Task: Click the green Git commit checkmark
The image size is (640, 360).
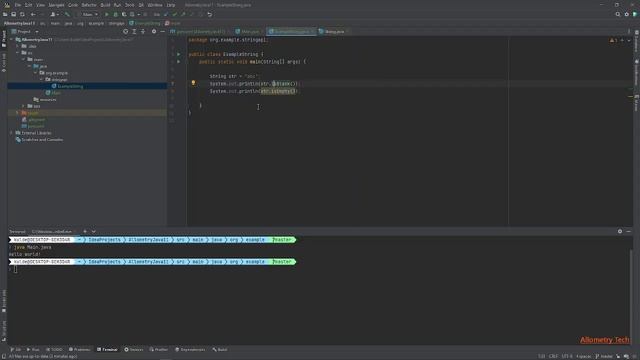Action: (x=174, y=14)
